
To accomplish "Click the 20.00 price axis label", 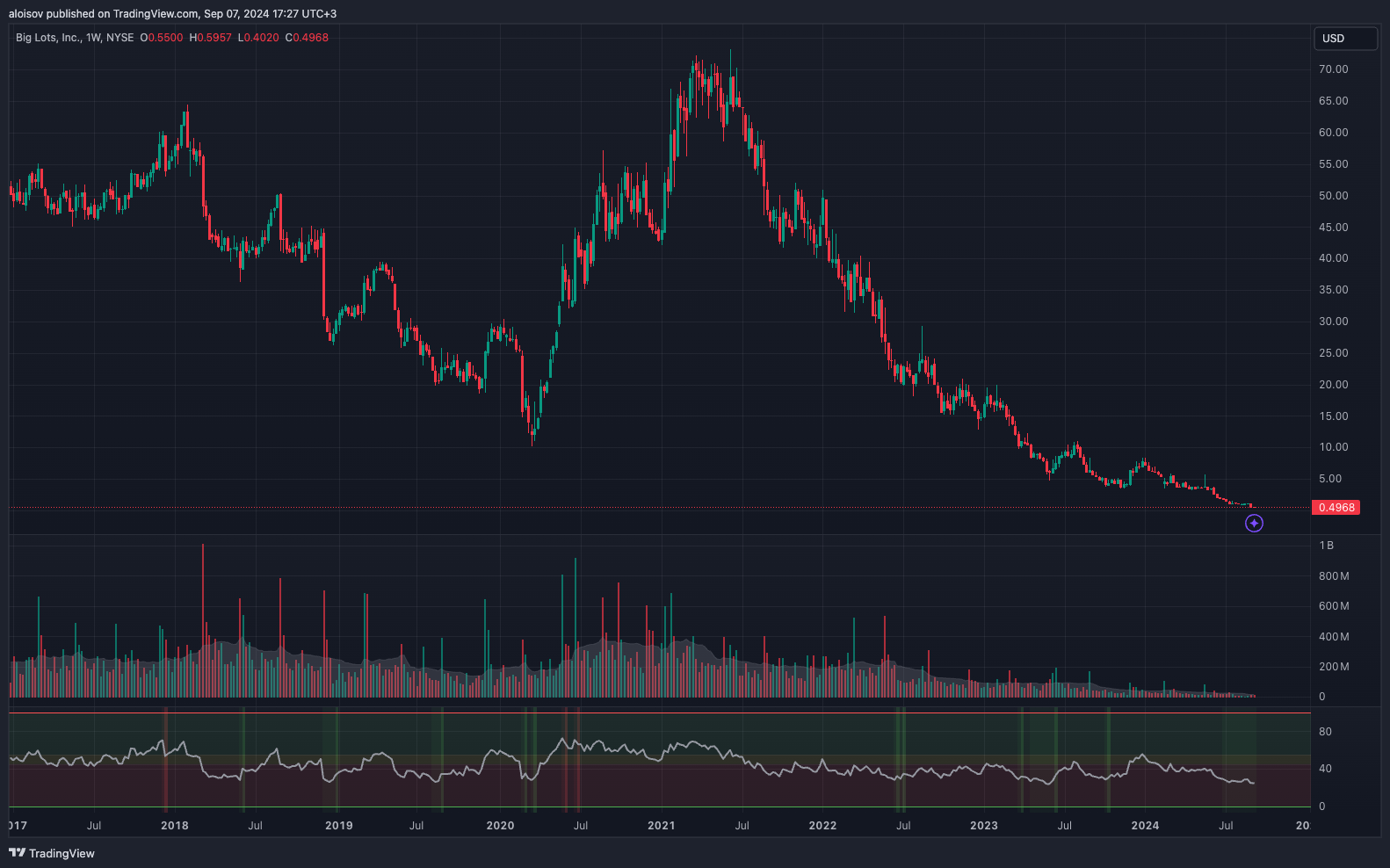I will tap(1333, 385).
